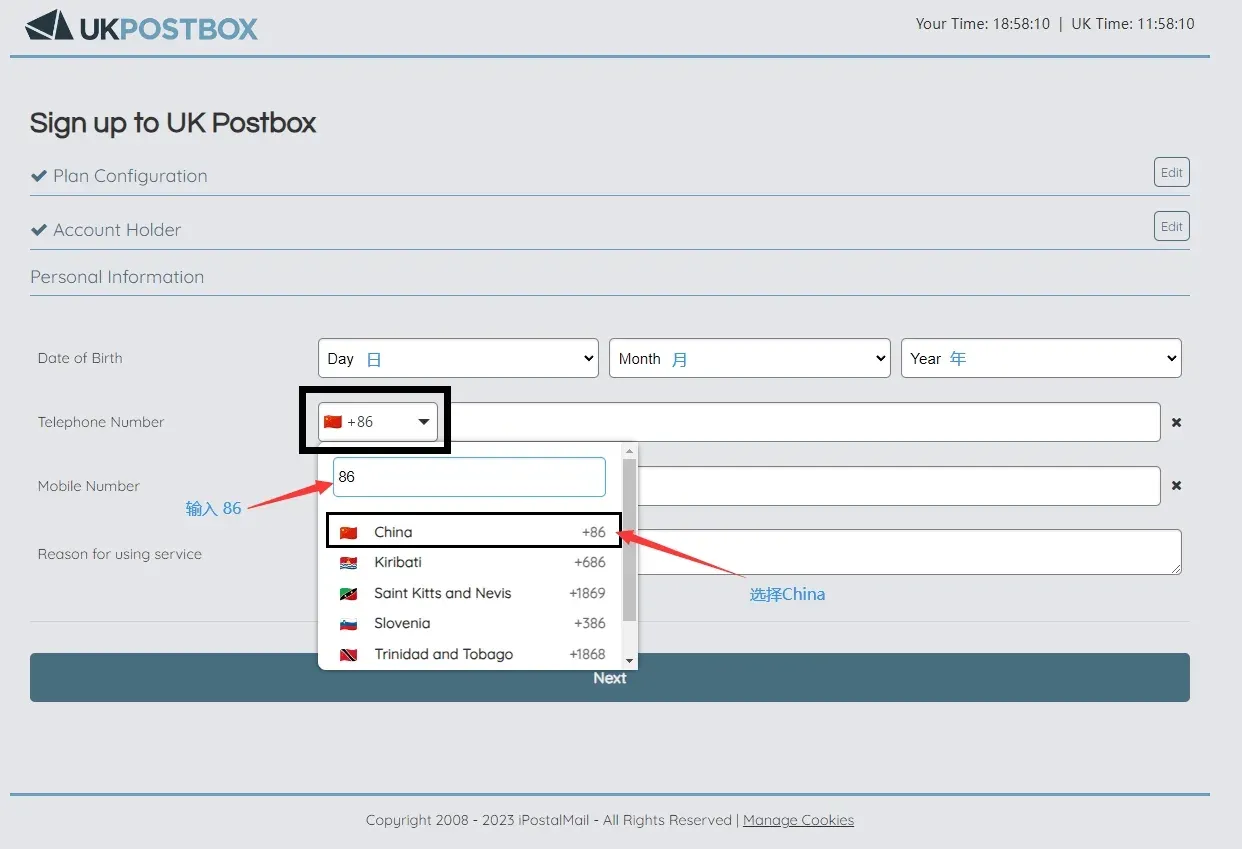Click the Date of Birth label
Screen dimensions: 1242x849
tap(80, 358)
